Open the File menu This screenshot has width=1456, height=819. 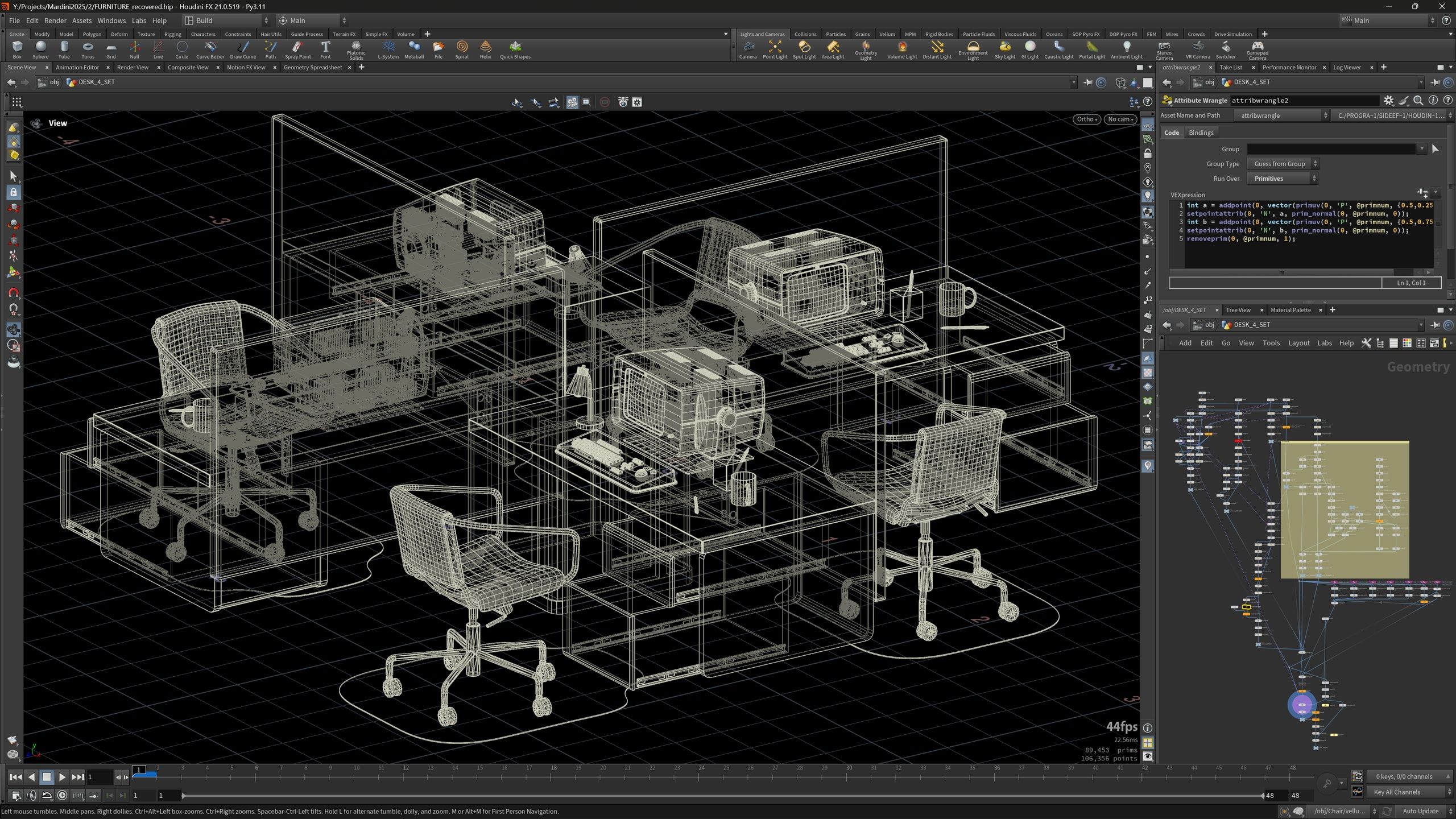(14, 20)
